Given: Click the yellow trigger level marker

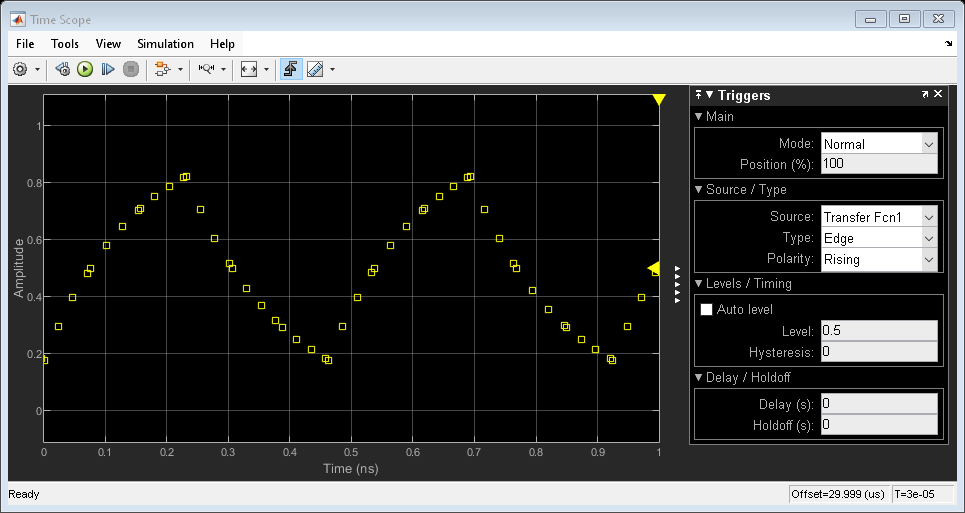Looking at the screenshot, I should pos(654,268).
